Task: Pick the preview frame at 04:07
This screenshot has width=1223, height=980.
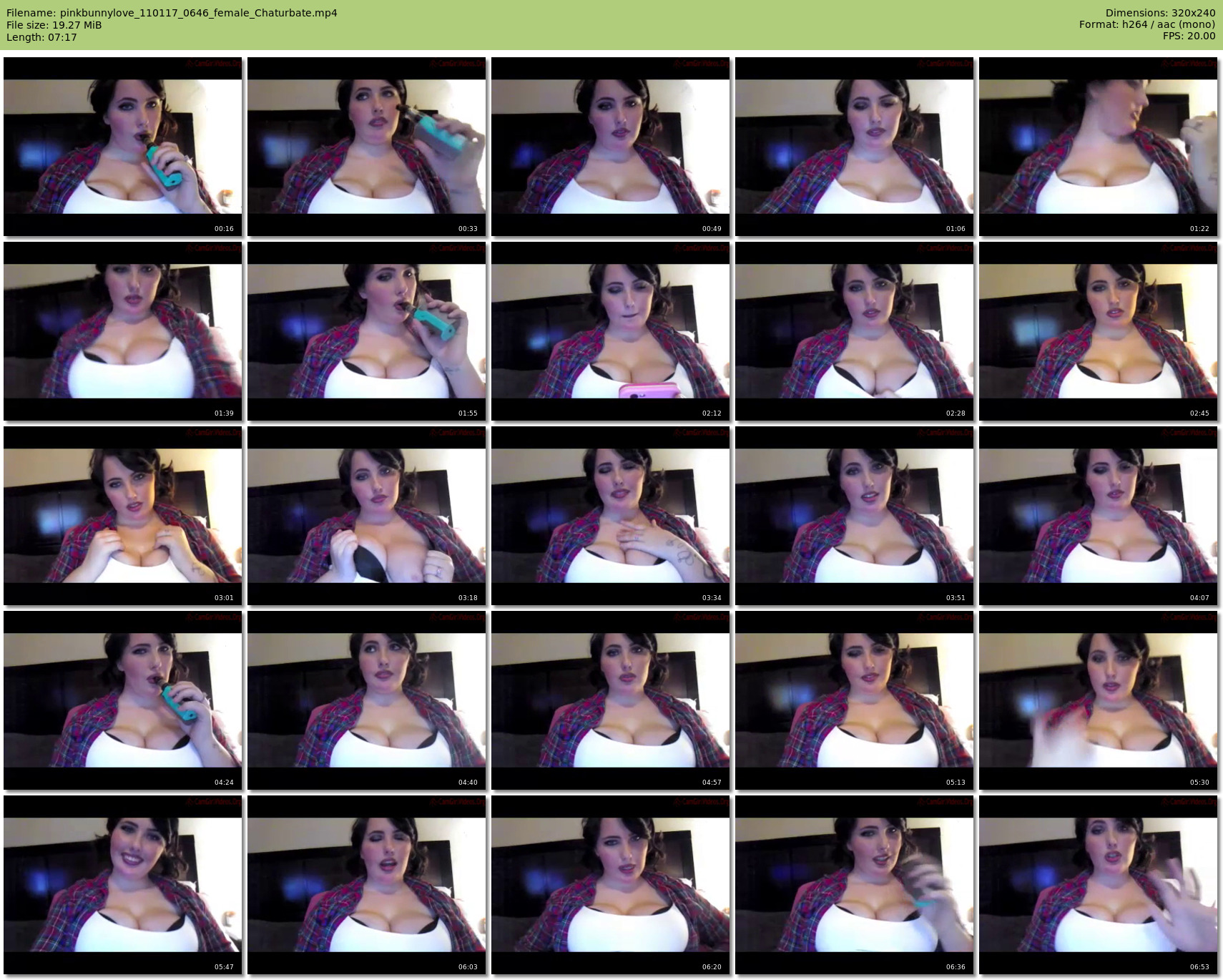Action: (x=1099, y=516)
